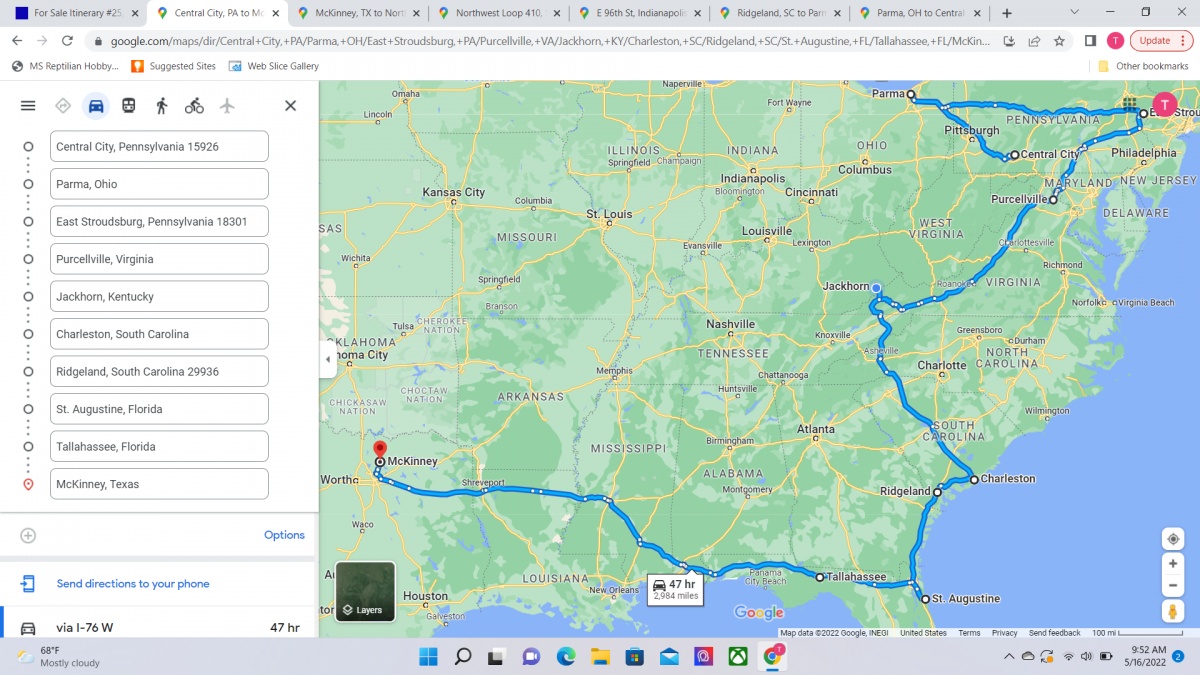The height and width of the screenshot is (675, 1200).
Task: Edit the Charleston, South Carolina field
Action: (159, 334)
